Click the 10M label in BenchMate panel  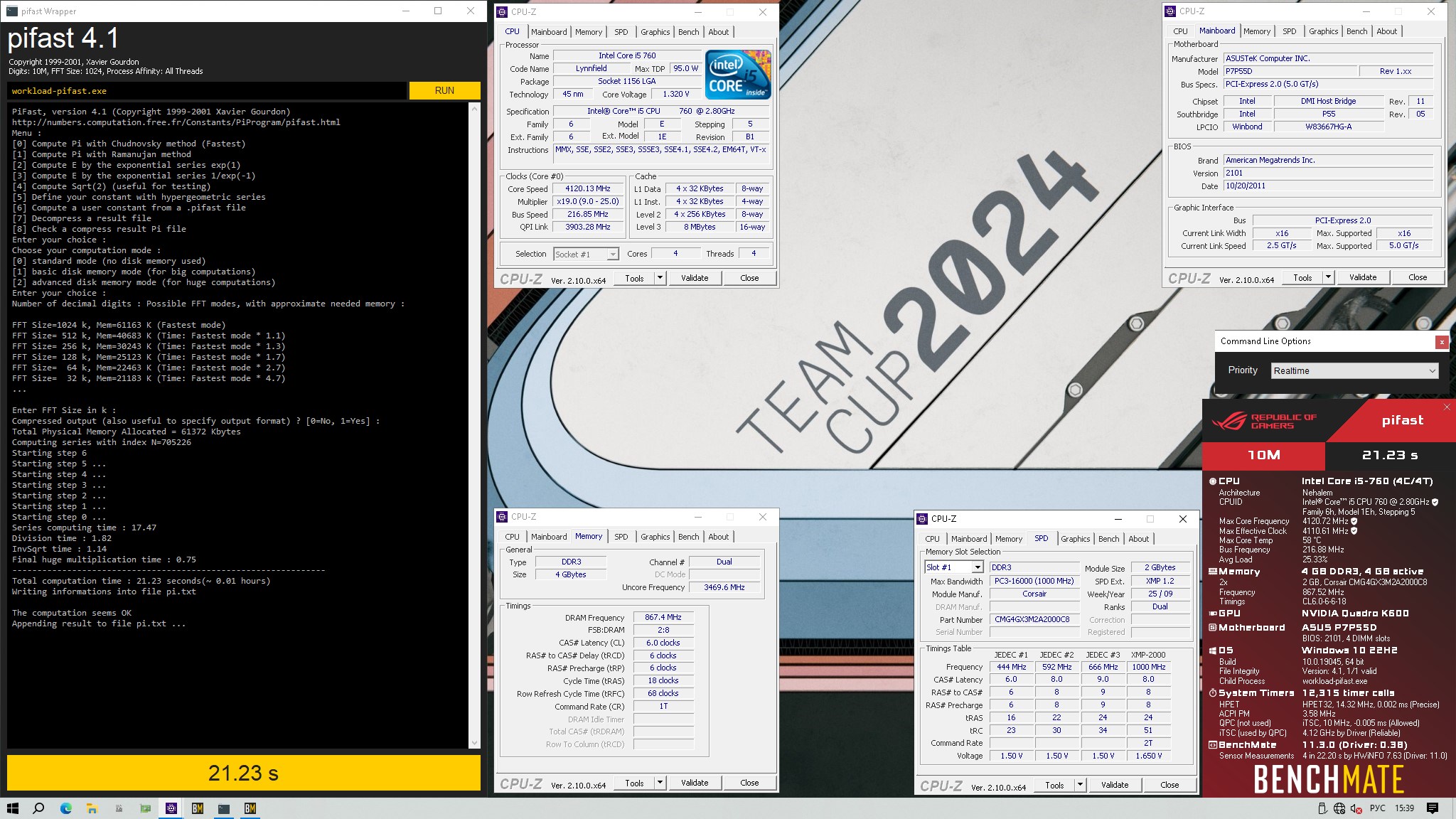1263,455
